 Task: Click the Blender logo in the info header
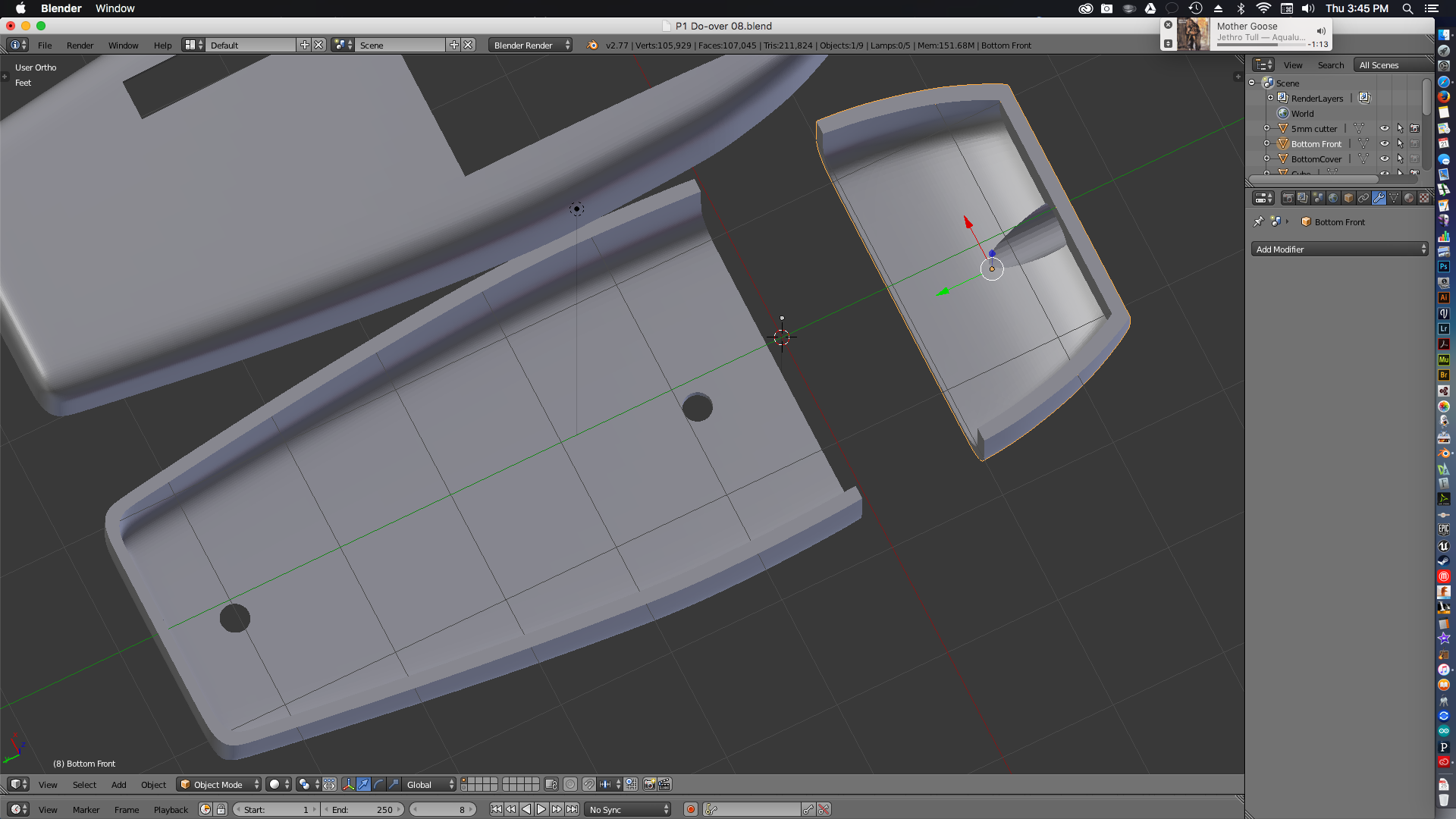(592, 45)
